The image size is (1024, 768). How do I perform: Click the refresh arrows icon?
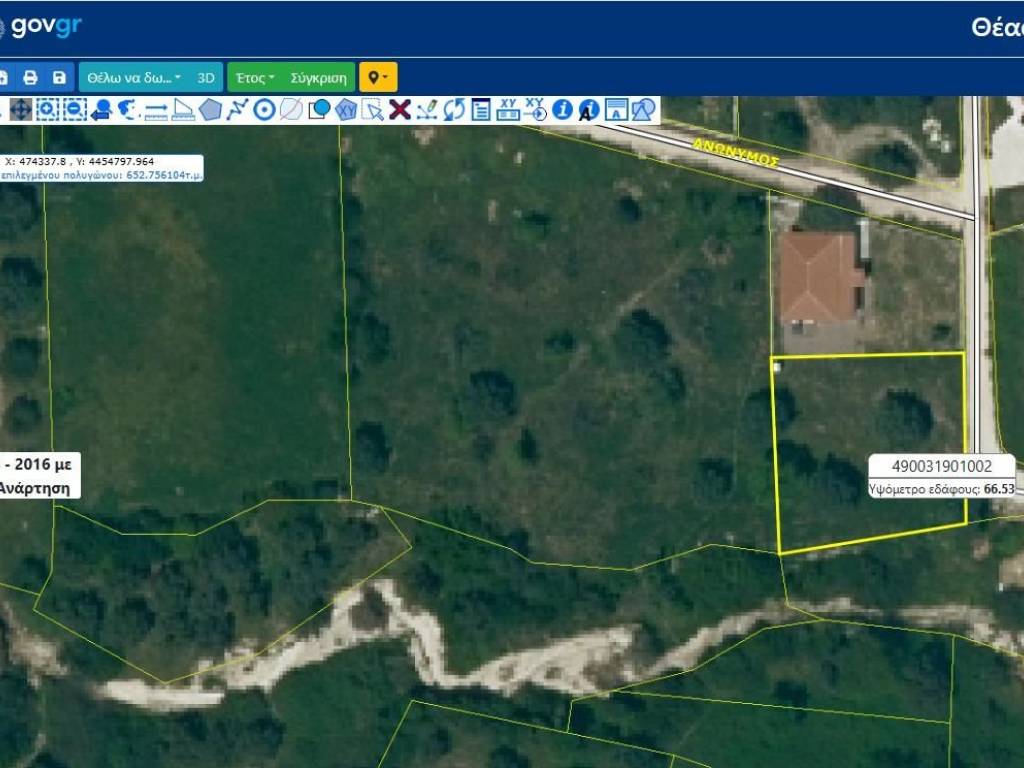pos(454,110)
